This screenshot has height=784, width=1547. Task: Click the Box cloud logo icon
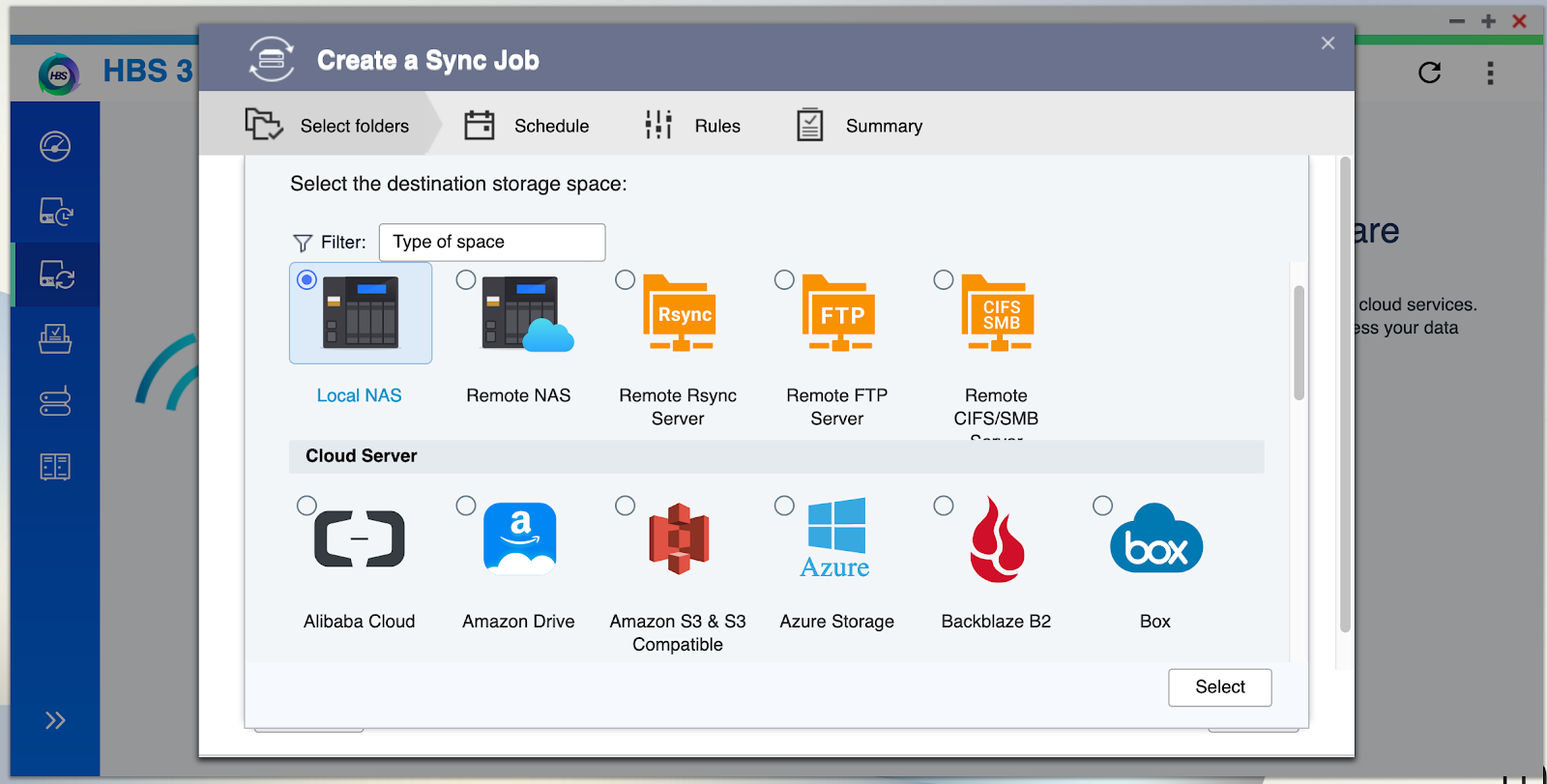(x=1156, y=538)
